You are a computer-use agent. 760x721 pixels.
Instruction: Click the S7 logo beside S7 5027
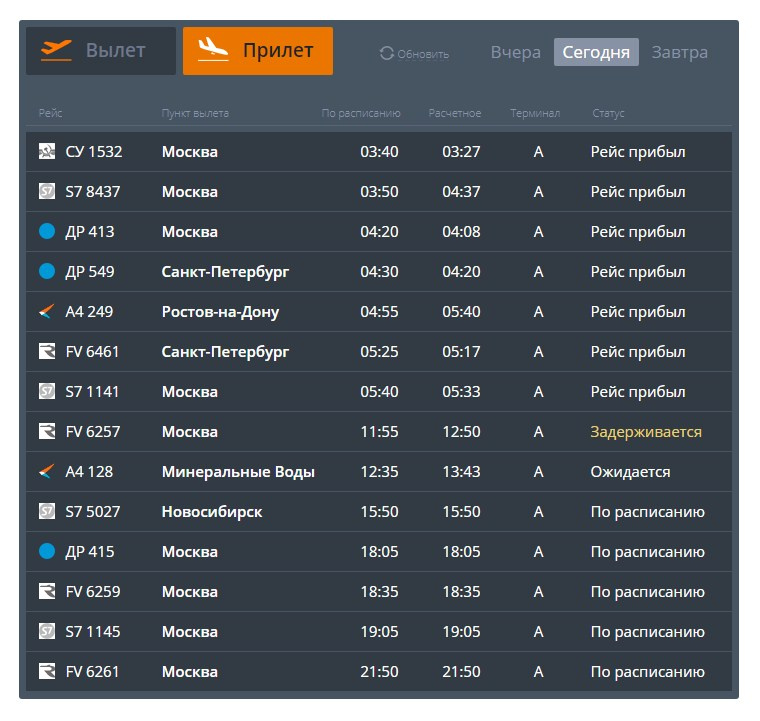pyautogui.click(x=47, y=511)
